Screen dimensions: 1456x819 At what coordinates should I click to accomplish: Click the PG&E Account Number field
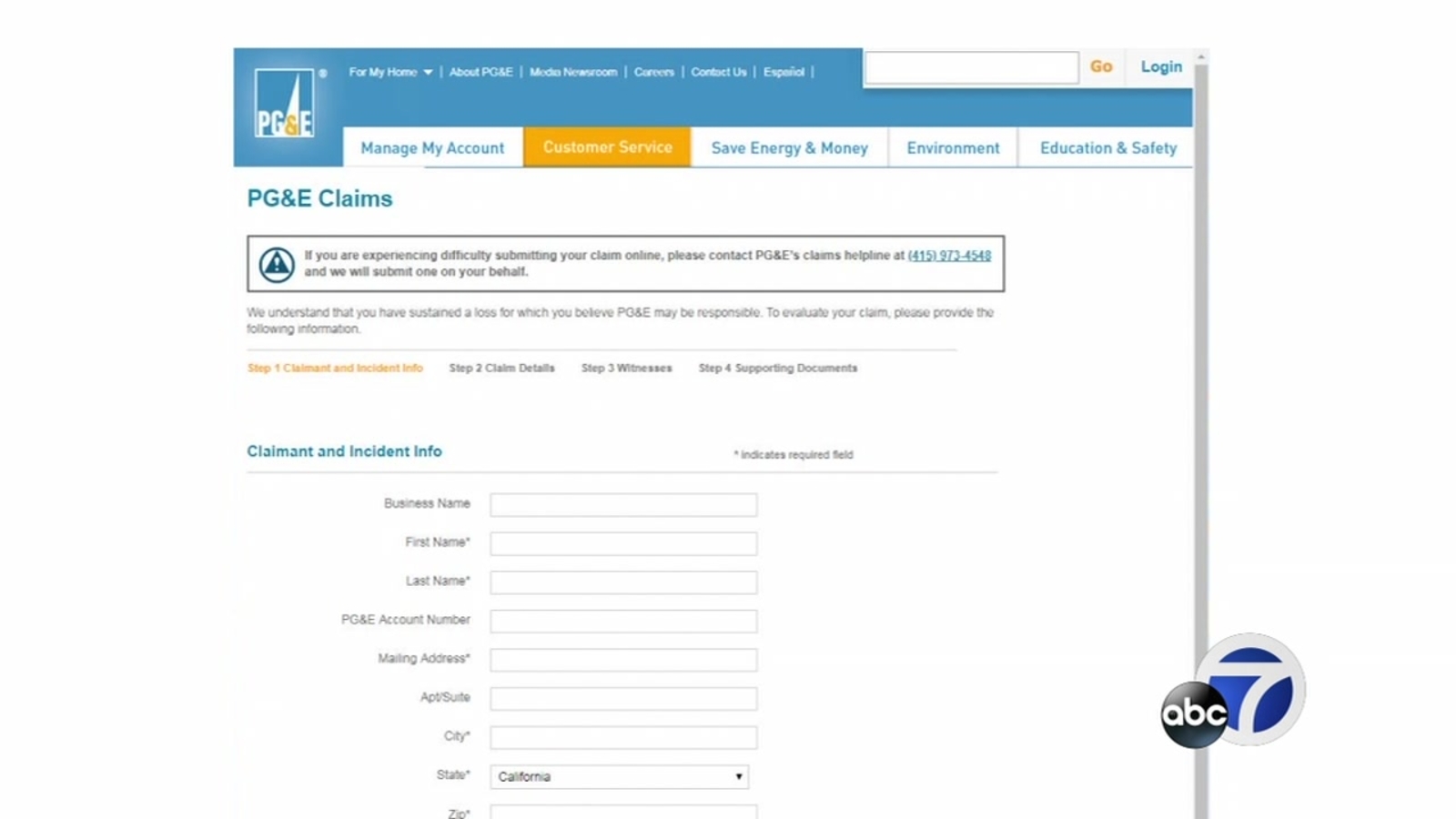pyautogui.click(x=623, y=622)
